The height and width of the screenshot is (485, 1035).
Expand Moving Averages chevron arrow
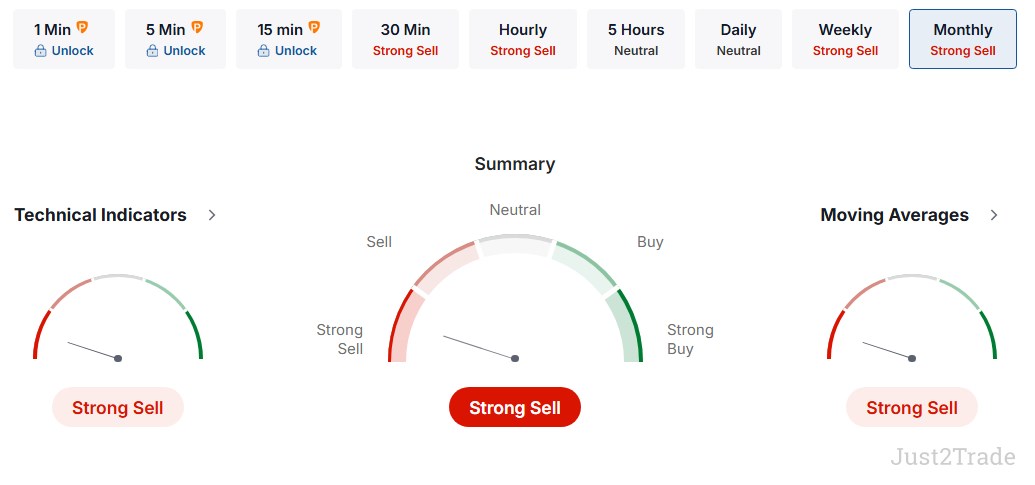[x=993, y=215]
